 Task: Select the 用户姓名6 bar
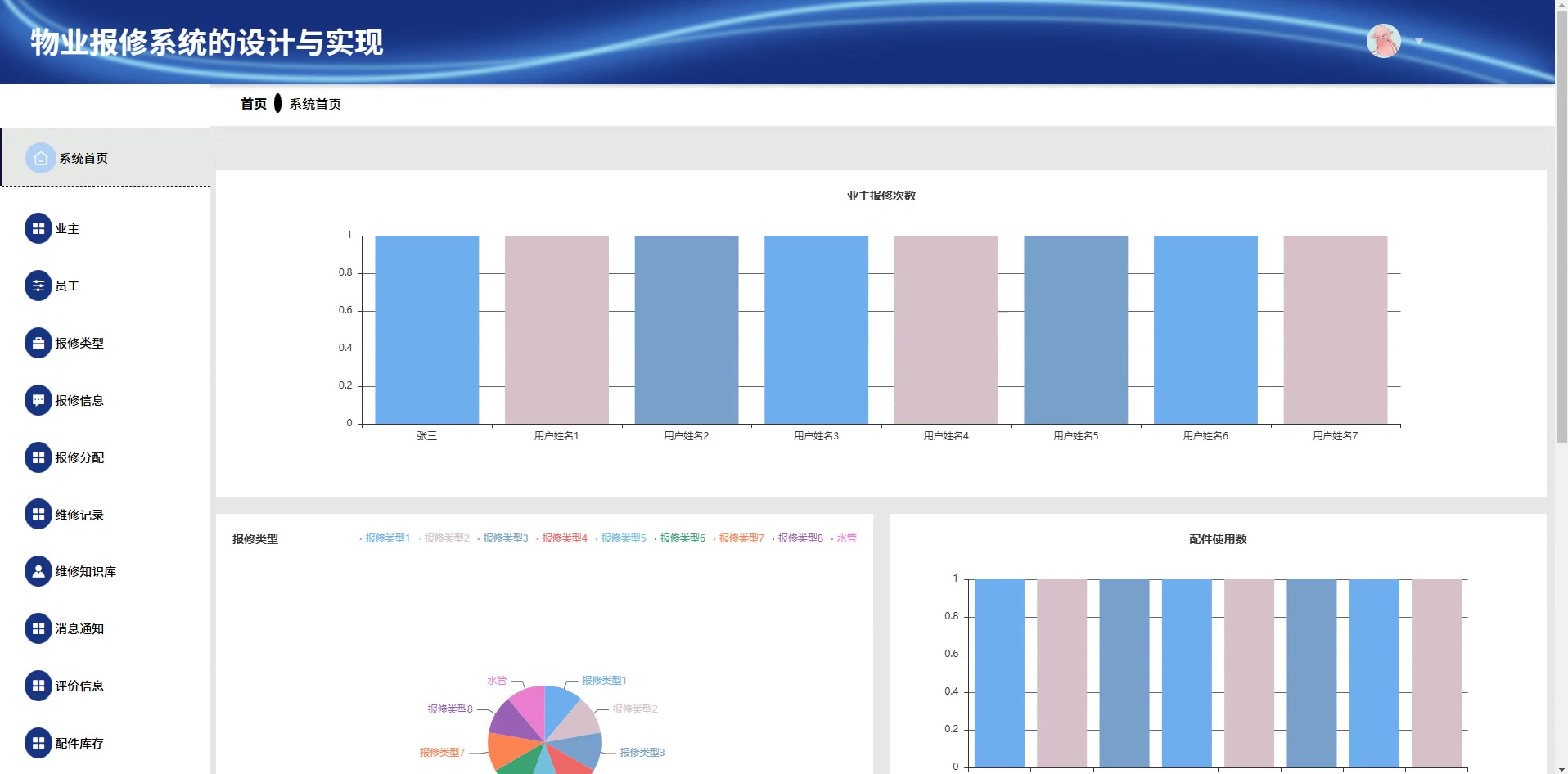pos(1205,330)
